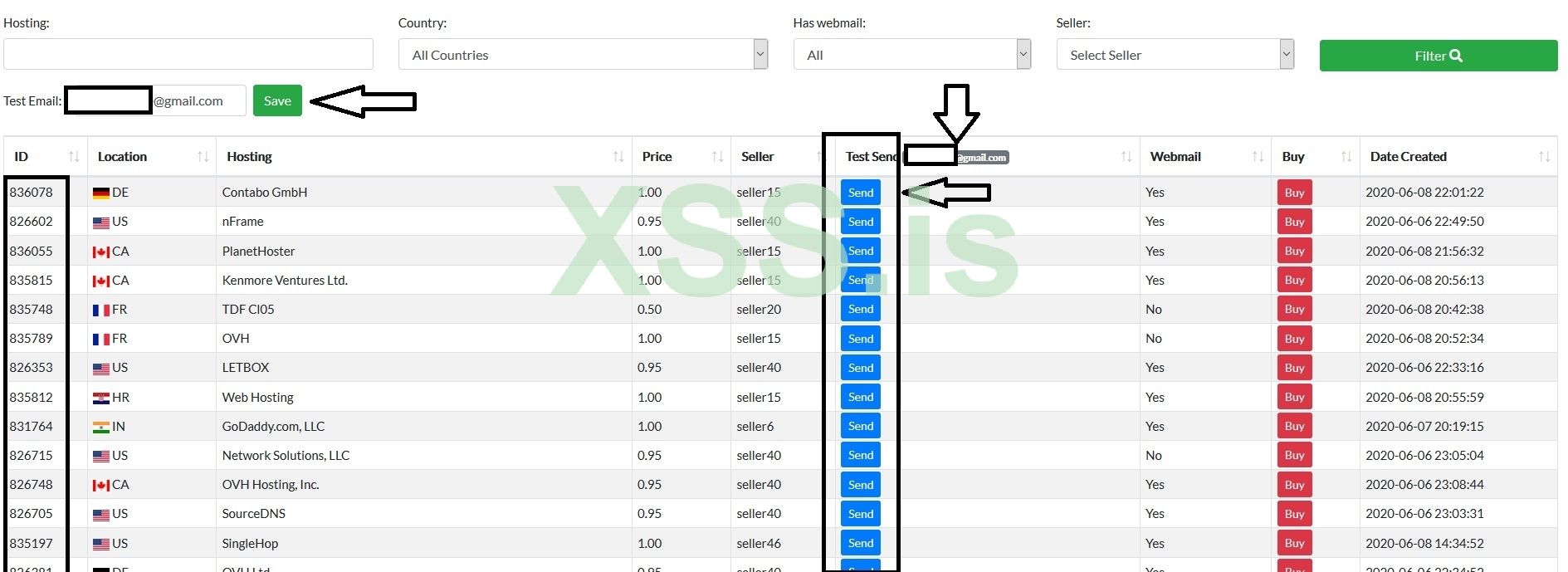1568x572 pixels.
Task: Buy the PlanetHoster item
Action: pos(1295,251)
